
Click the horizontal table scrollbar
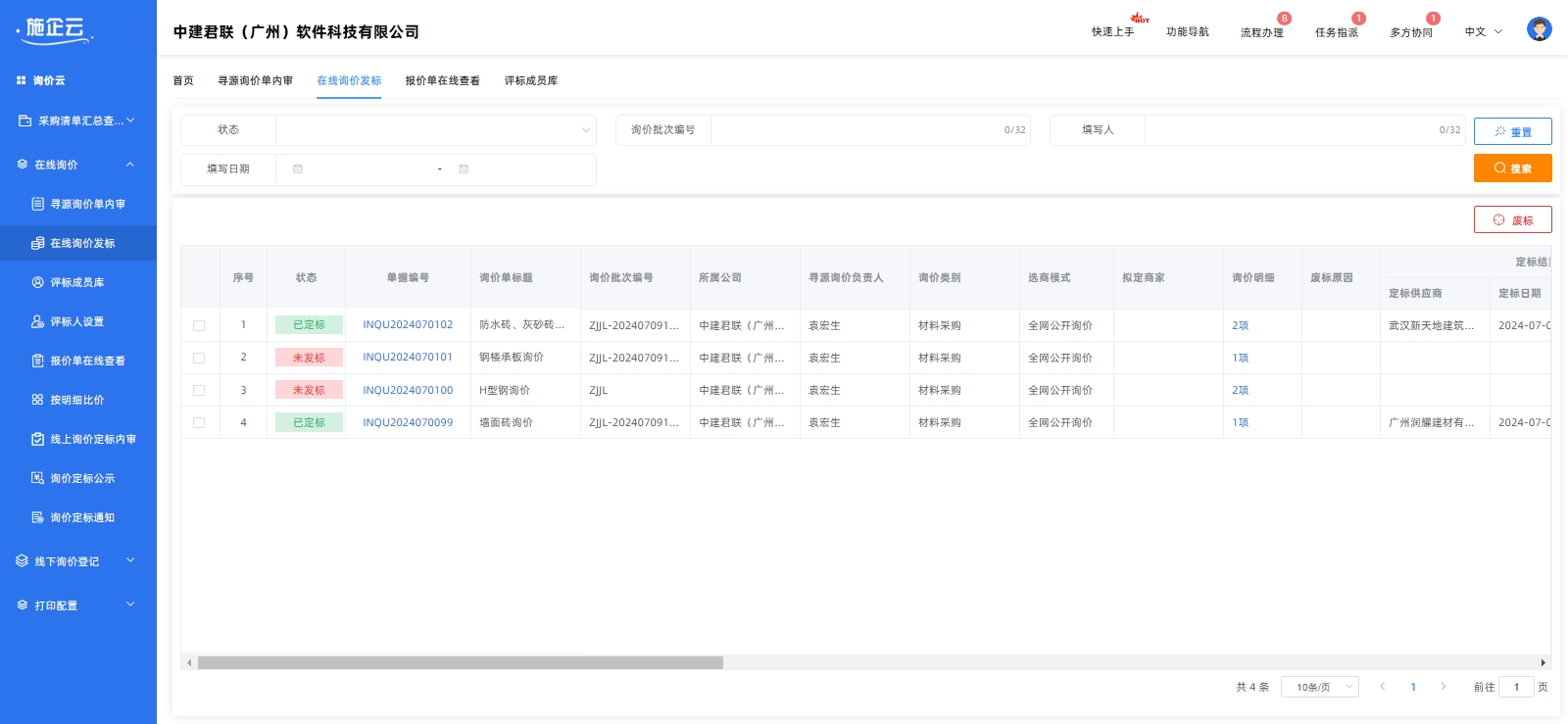[x=460, y=663]
